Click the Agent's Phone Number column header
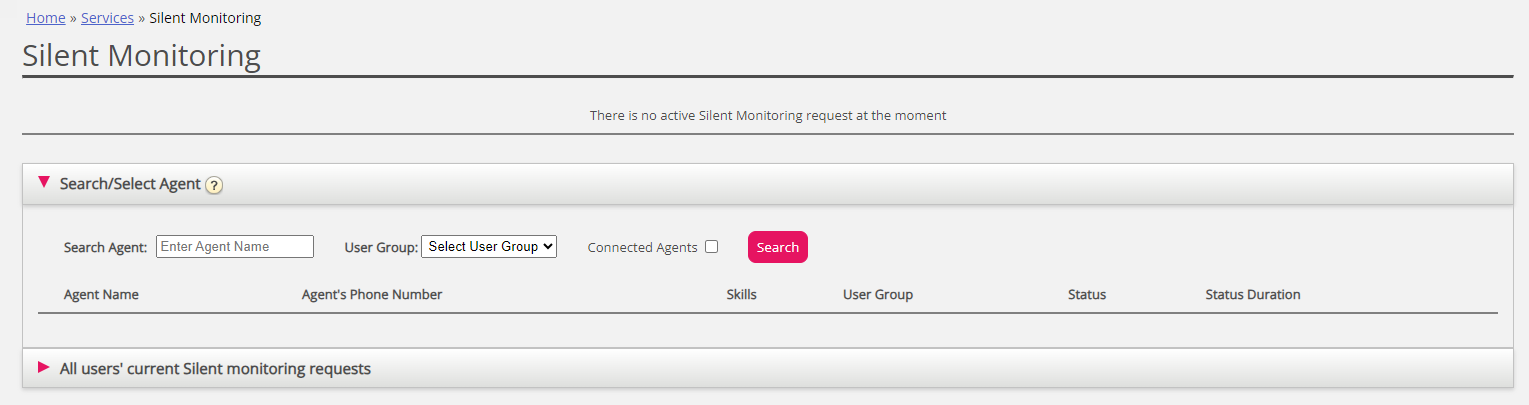 372,295
